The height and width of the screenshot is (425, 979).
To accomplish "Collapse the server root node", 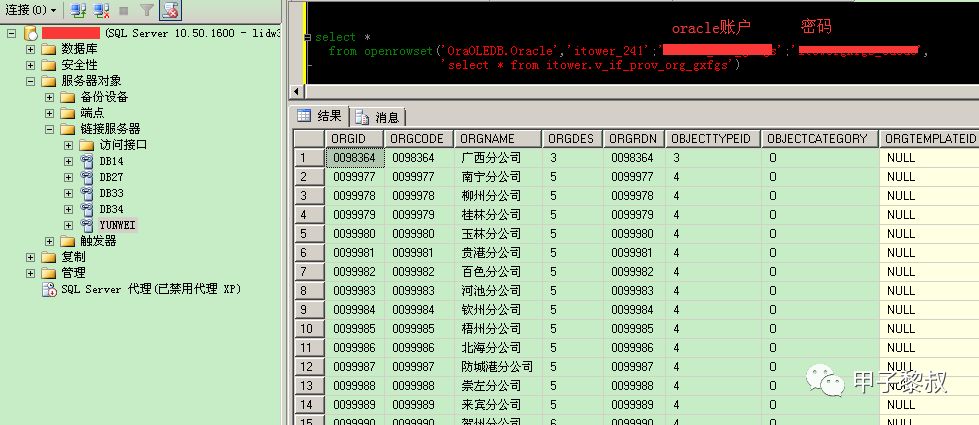I will (x=11, y=33).
